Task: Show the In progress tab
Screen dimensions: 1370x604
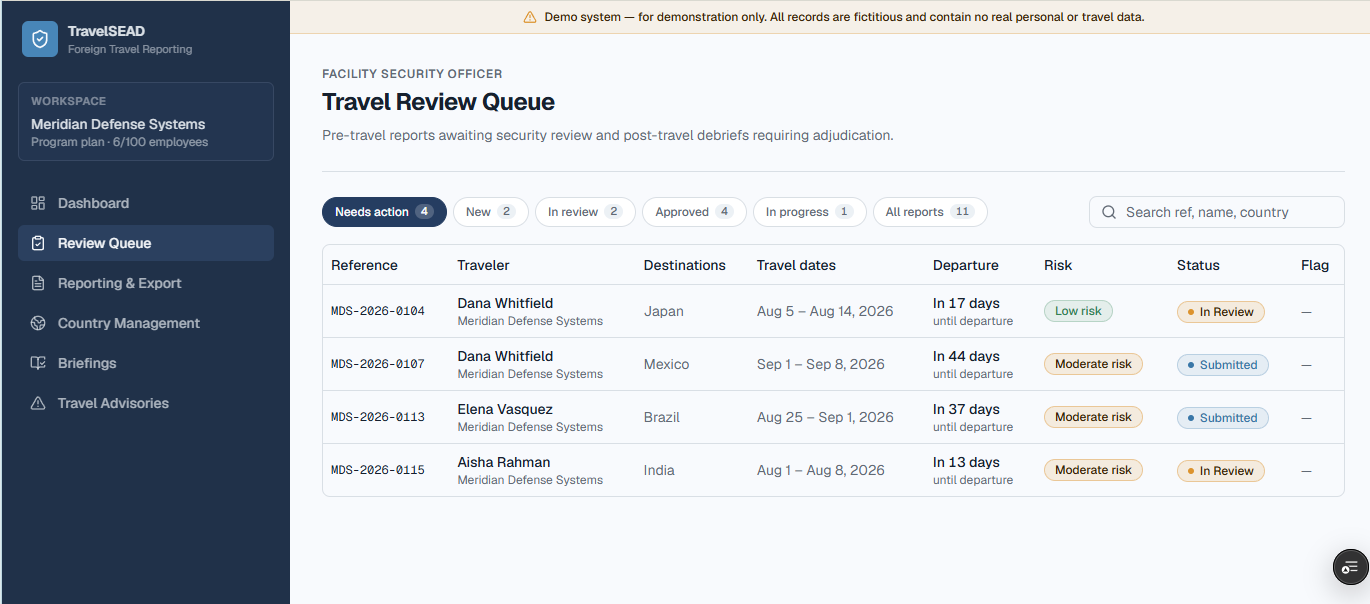Action: [809, 212]
